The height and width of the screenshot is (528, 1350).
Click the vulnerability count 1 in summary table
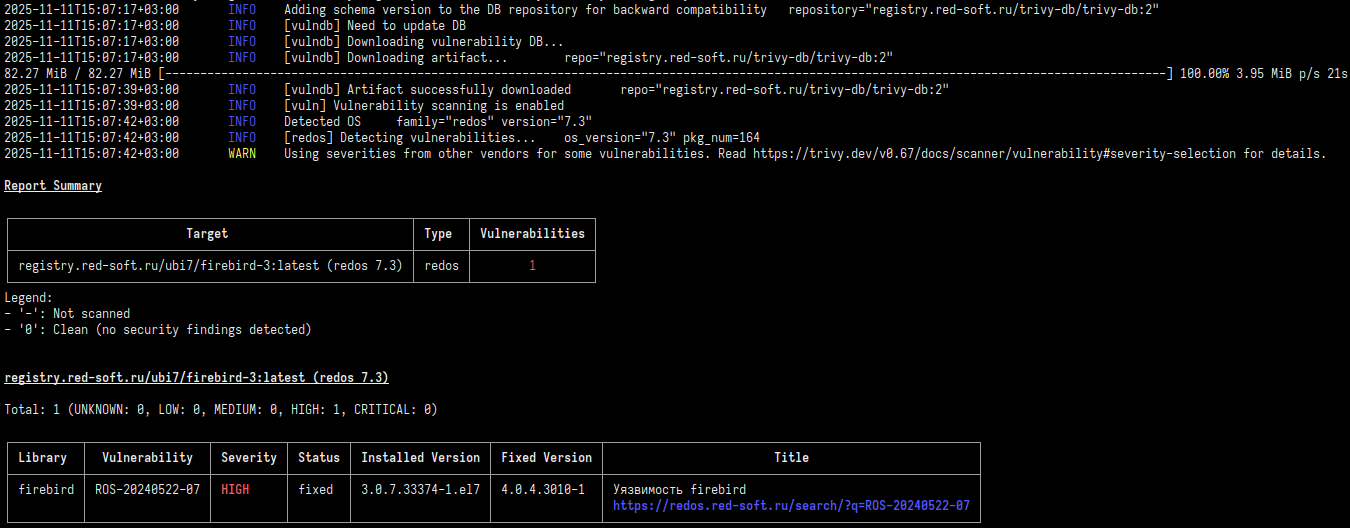532,266
